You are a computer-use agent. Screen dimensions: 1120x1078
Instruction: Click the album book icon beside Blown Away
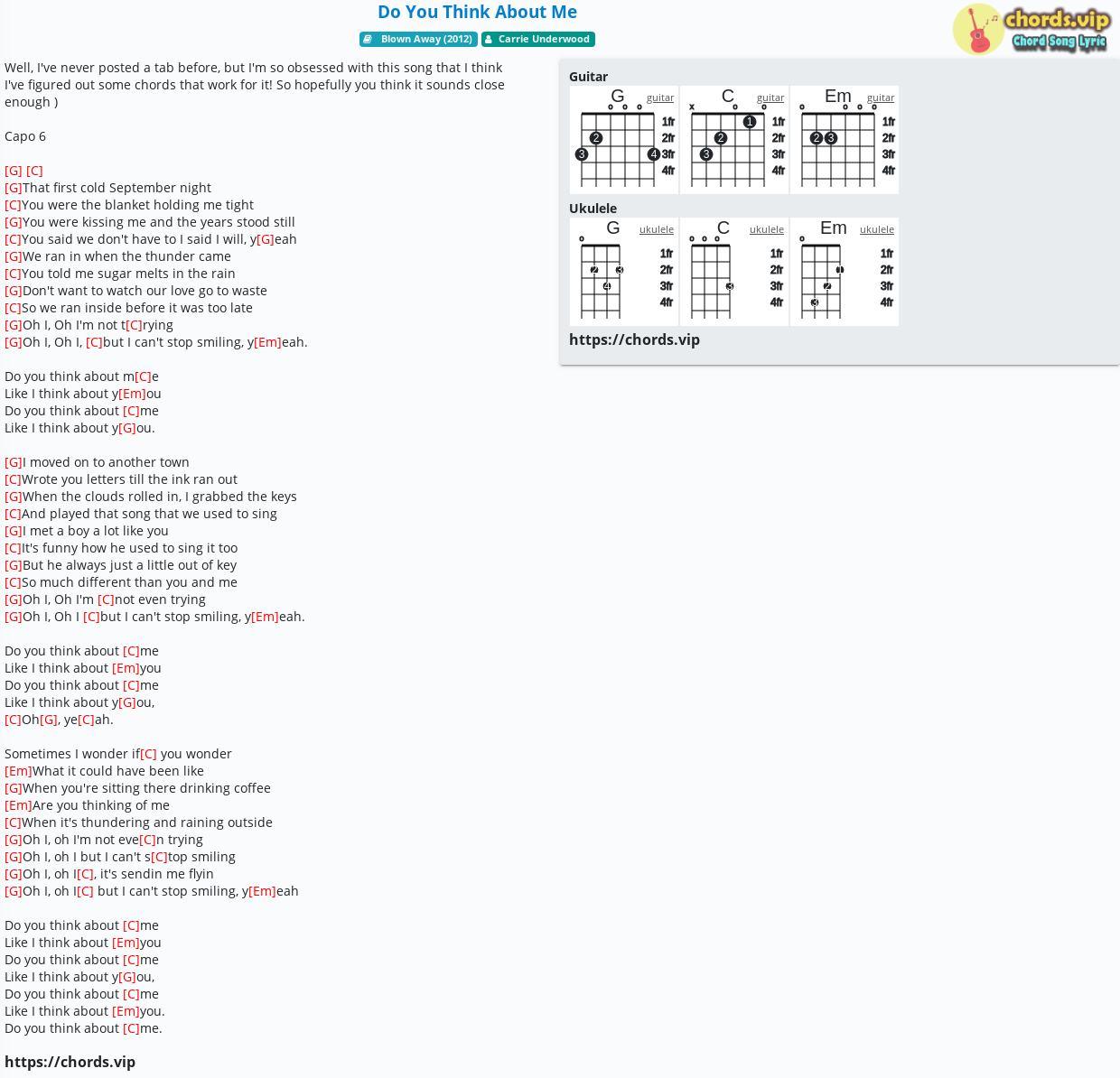(368, 39)
